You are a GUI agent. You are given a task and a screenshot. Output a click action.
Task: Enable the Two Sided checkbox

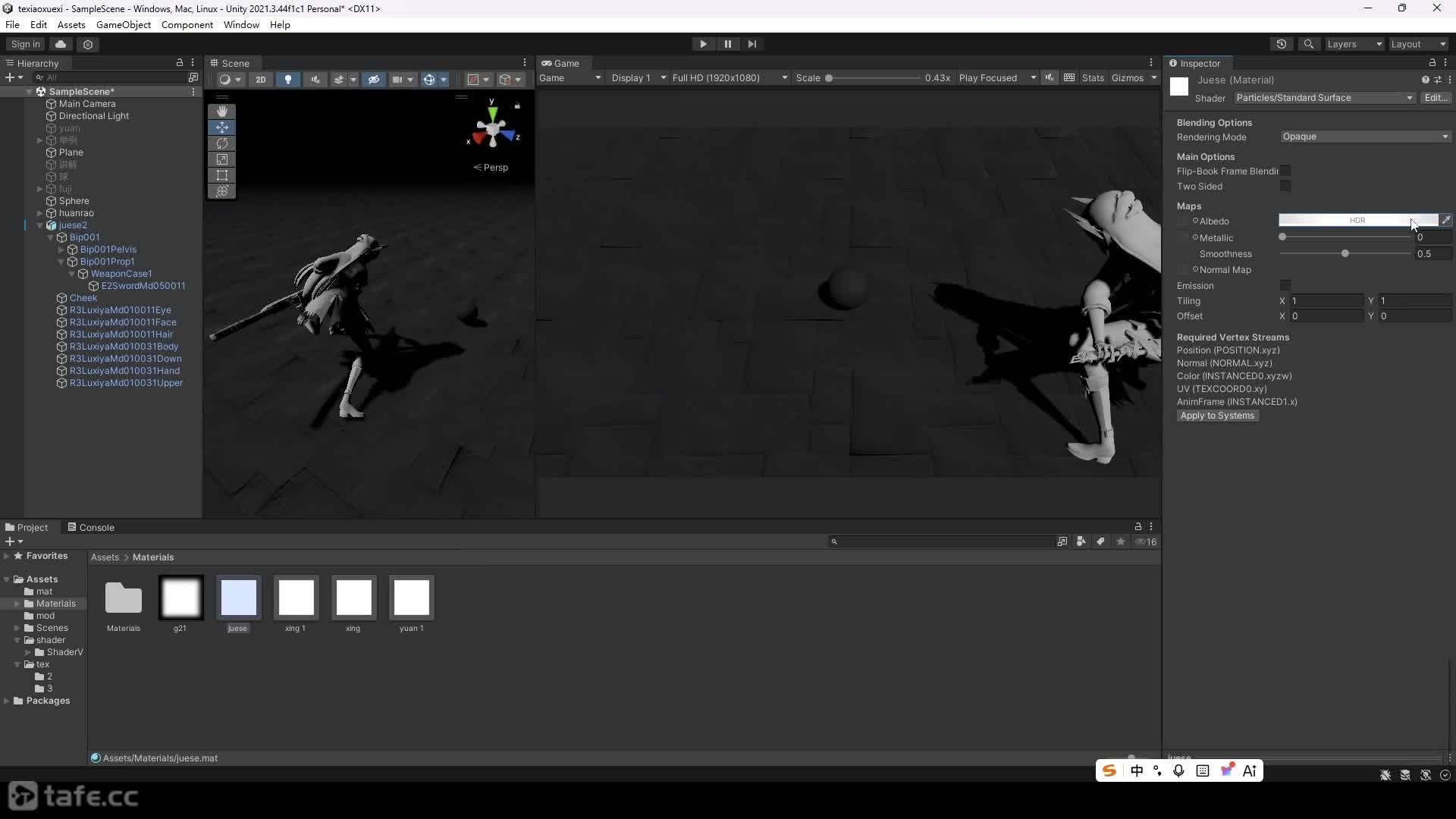point(1285,186)
